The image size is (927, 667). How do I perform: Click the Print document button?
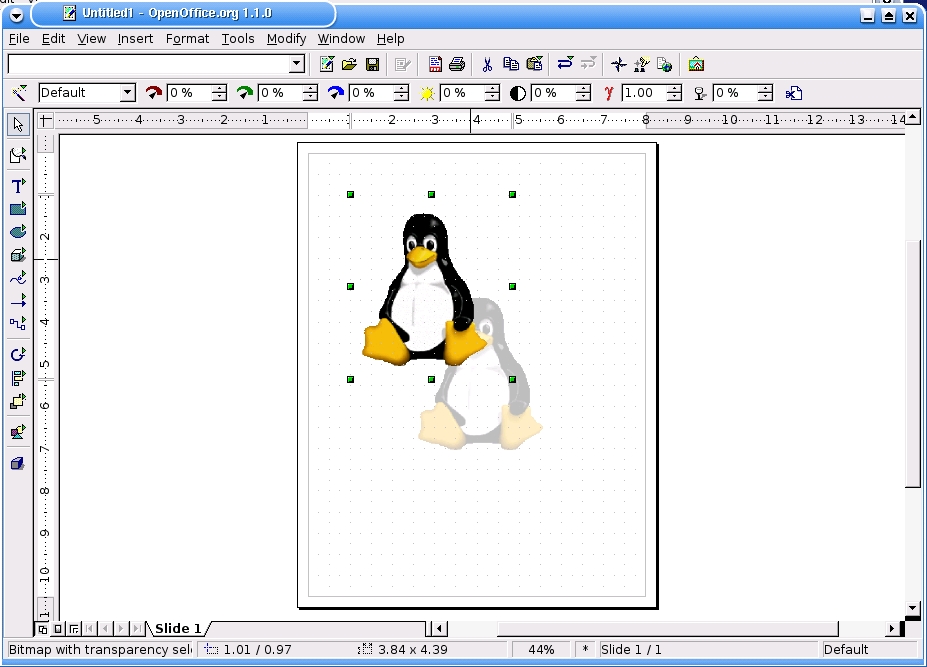457,63
